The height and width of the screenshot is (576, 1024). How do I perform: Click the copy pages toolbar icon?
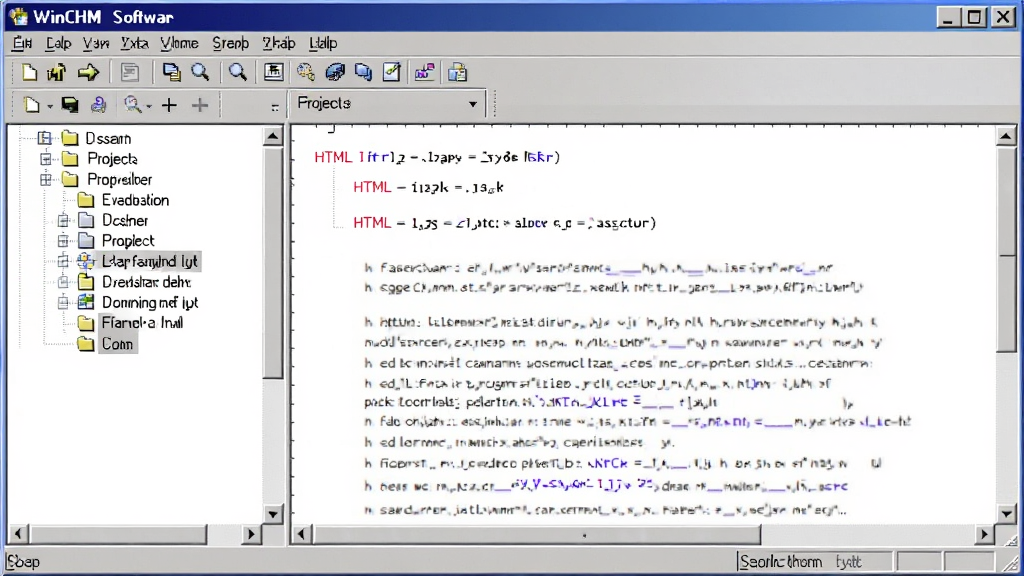171,72
